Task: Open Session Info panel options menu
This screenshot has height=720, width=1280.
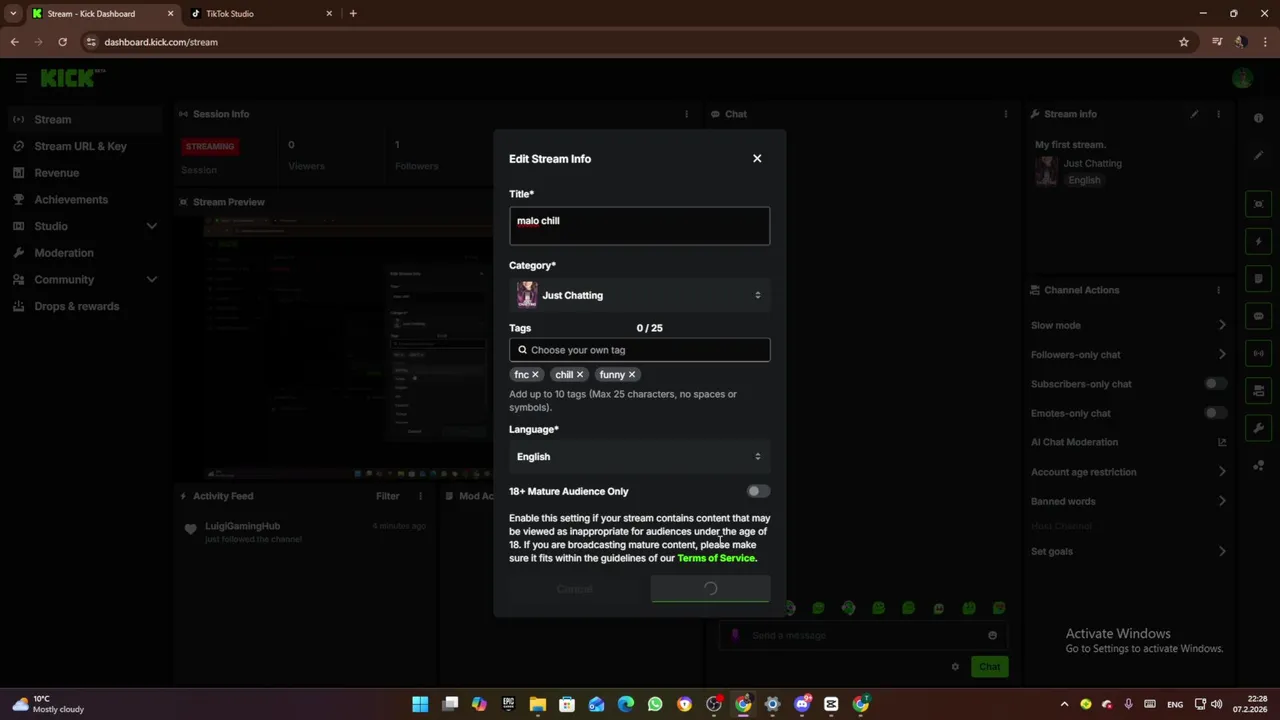Action: (x=686, y=114)
